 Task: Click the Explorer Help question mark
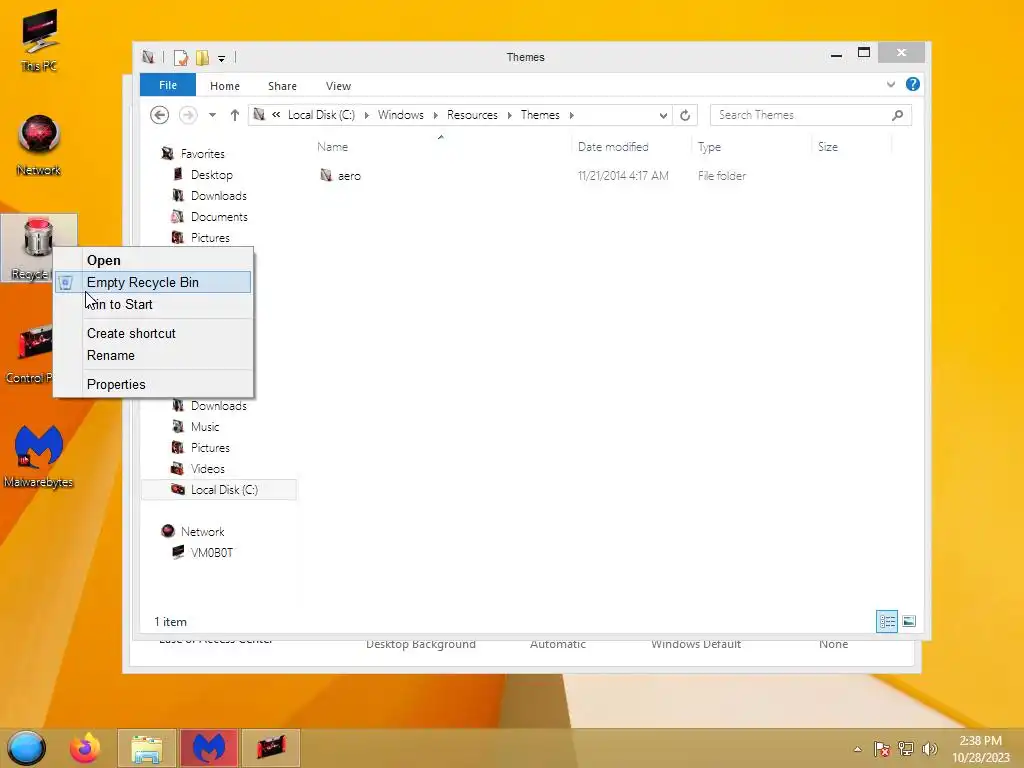coord(913,84)
